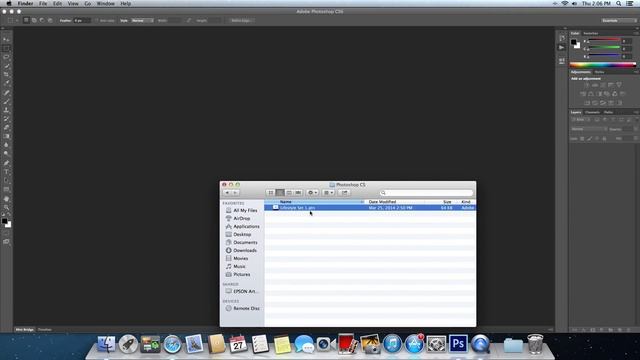Open the collapsed History panel icon
Viewport: 640px width, 360px height.
pos(562,38)
